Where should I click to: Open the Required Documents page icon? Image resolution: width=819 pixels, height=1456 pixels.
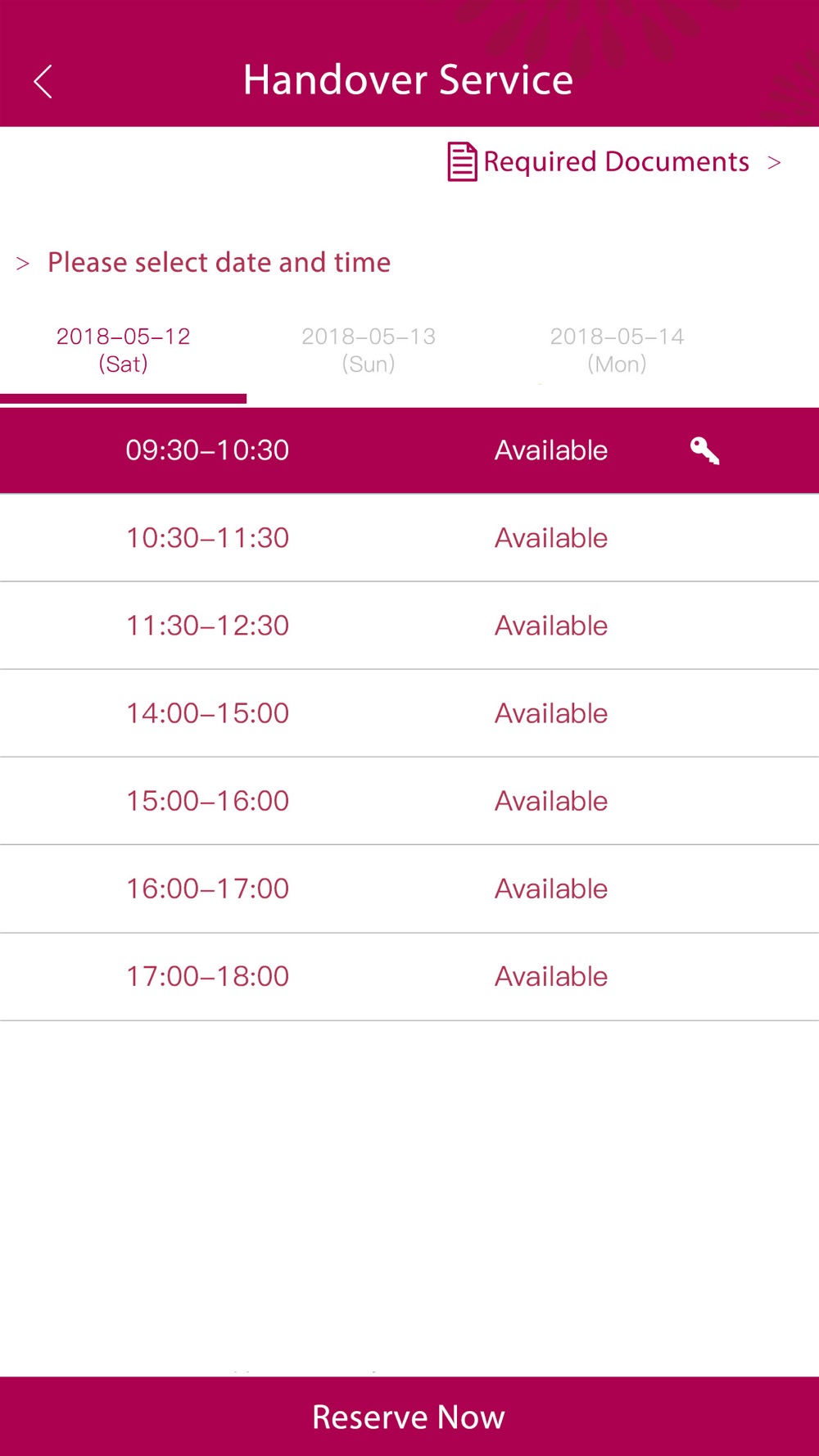click(462, 161)
